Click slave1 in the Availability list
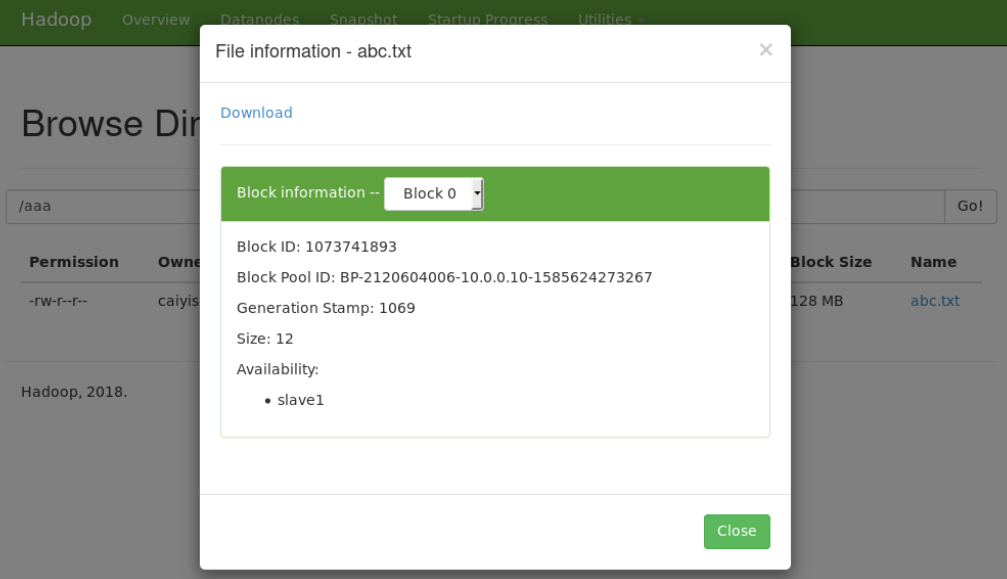Viewport: 1007px width, 579px height. click(301, 401)
